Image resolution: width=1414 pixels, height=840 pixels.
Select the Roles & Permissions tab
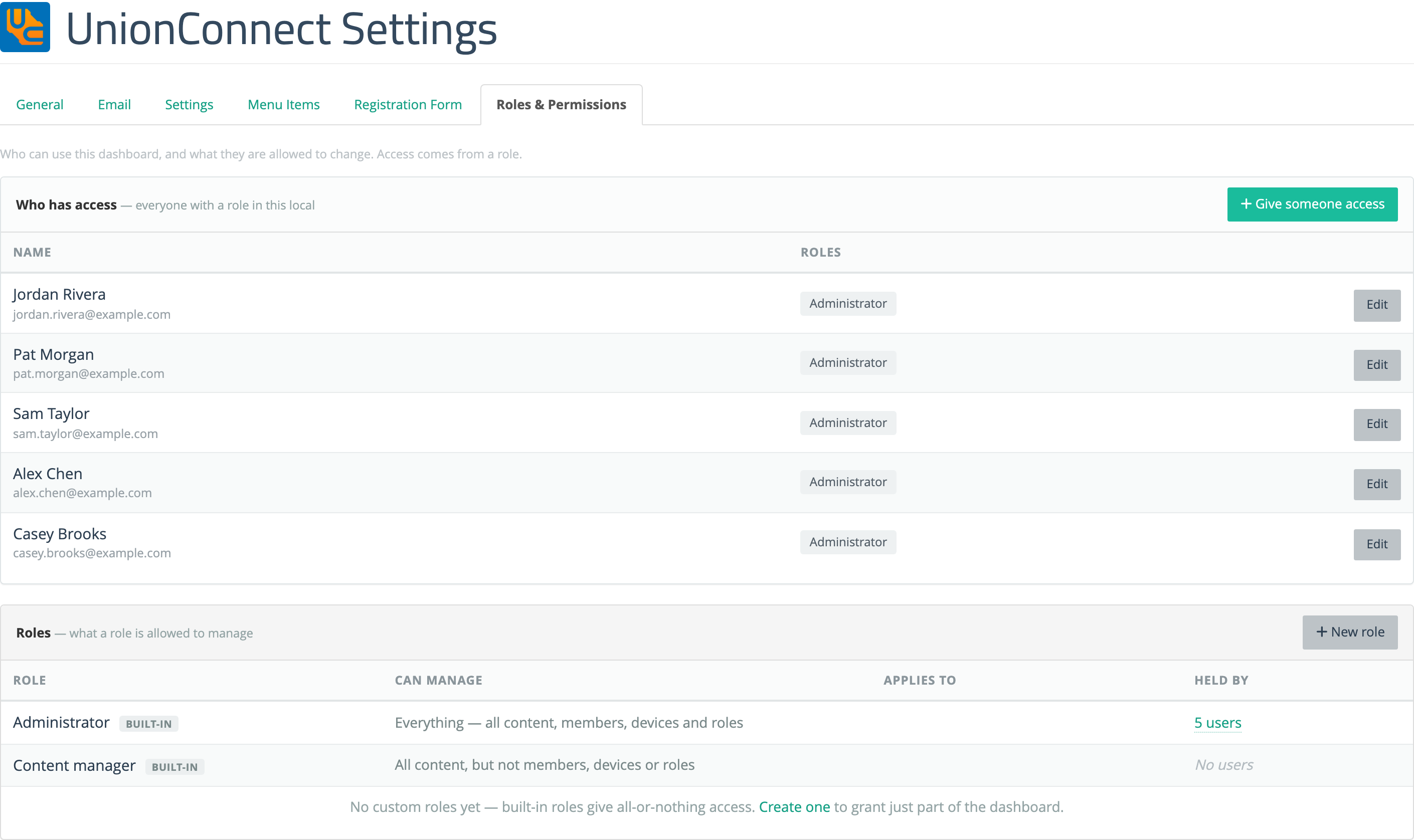tap(561, 105)
